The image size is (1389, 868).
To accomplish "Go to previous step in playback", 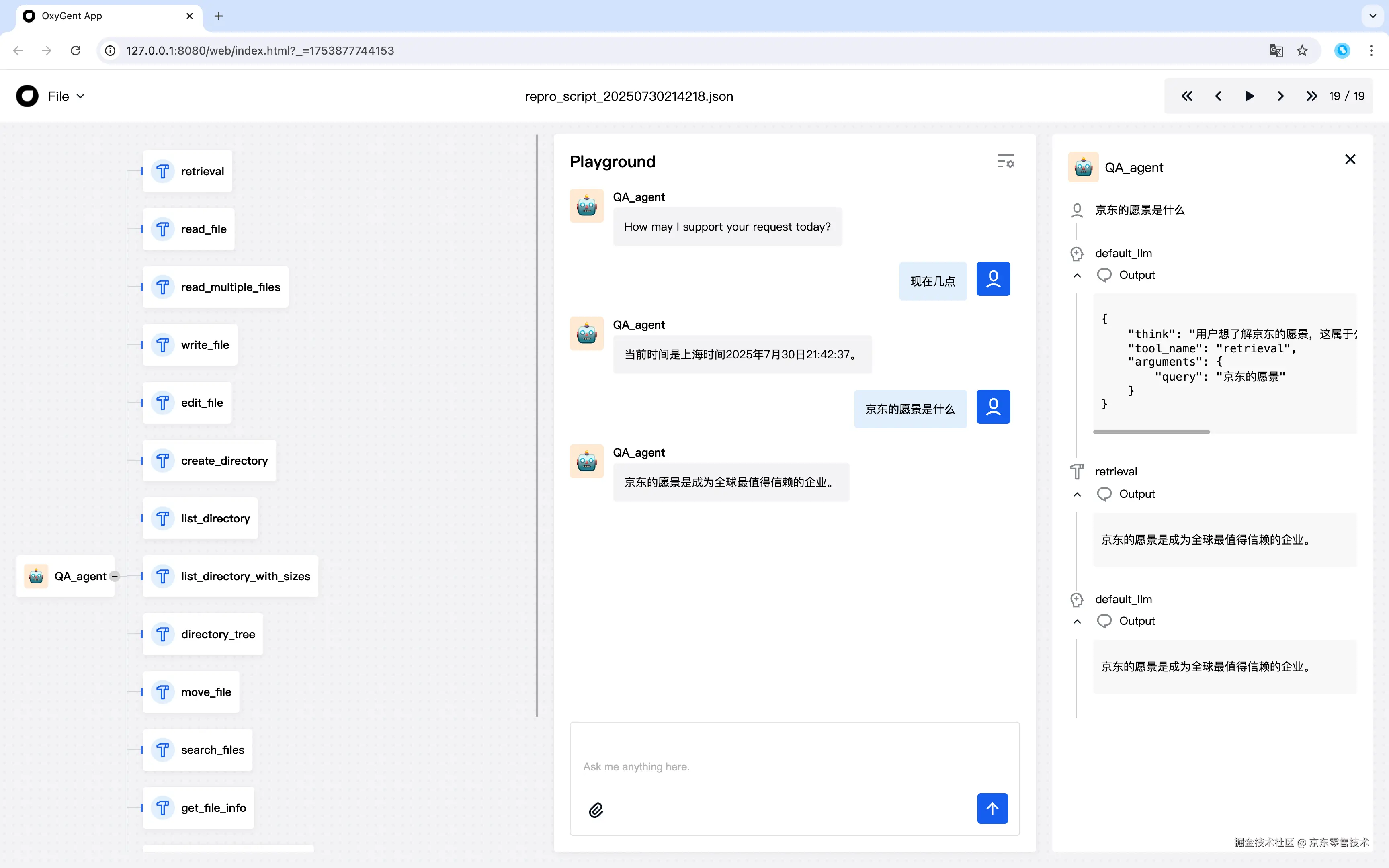I will click(1218, 96).
